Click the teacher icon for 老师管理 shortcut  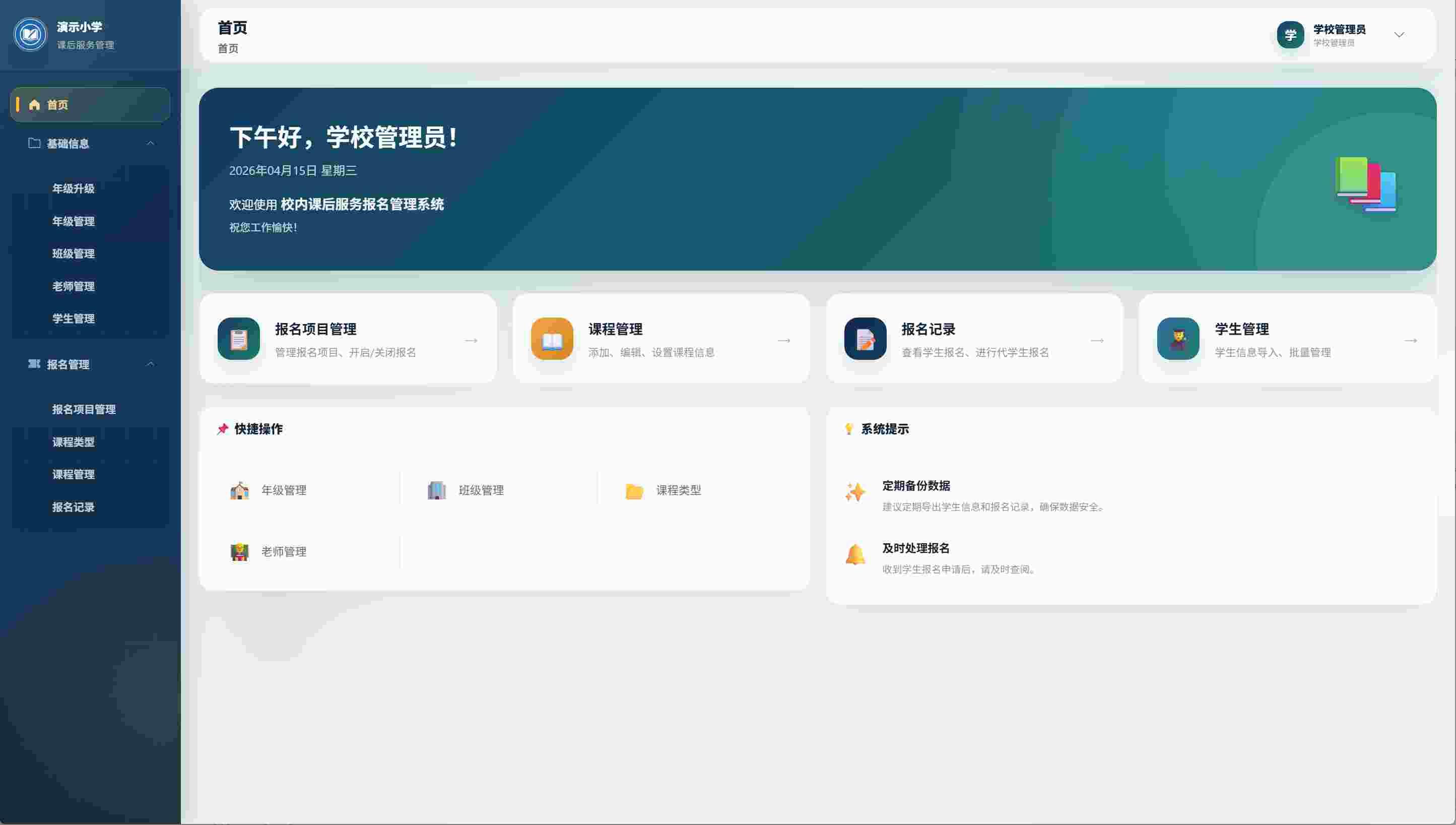(239, 551)
